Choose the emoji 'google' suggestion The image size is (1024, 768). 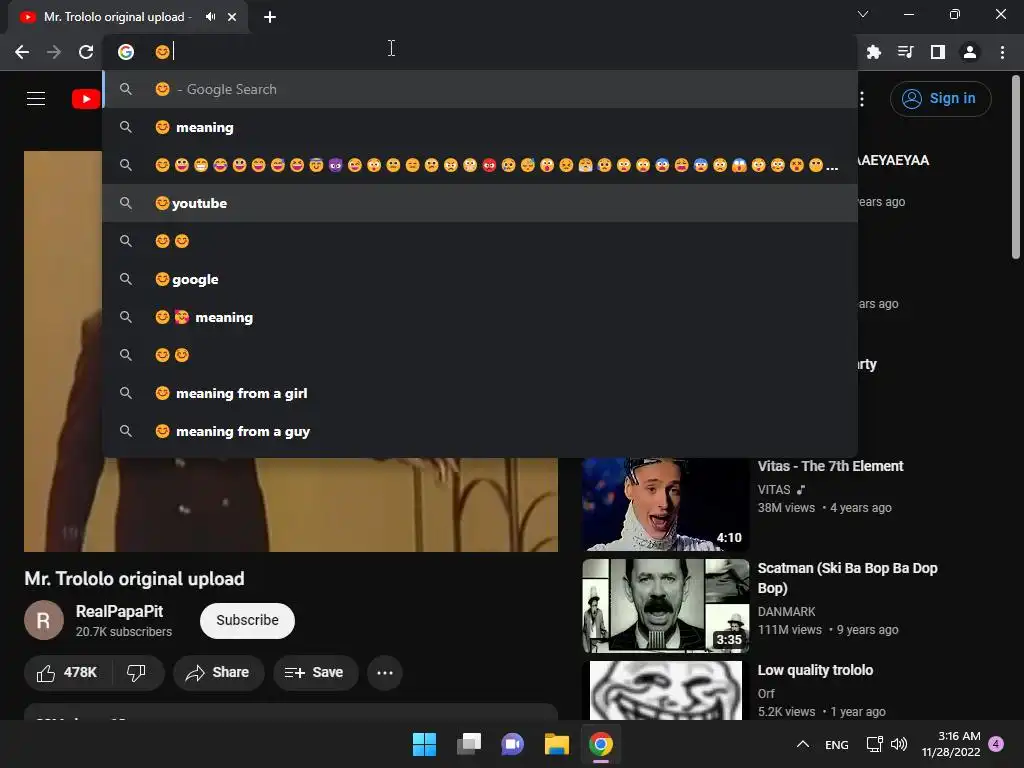(x=479, y=280)
